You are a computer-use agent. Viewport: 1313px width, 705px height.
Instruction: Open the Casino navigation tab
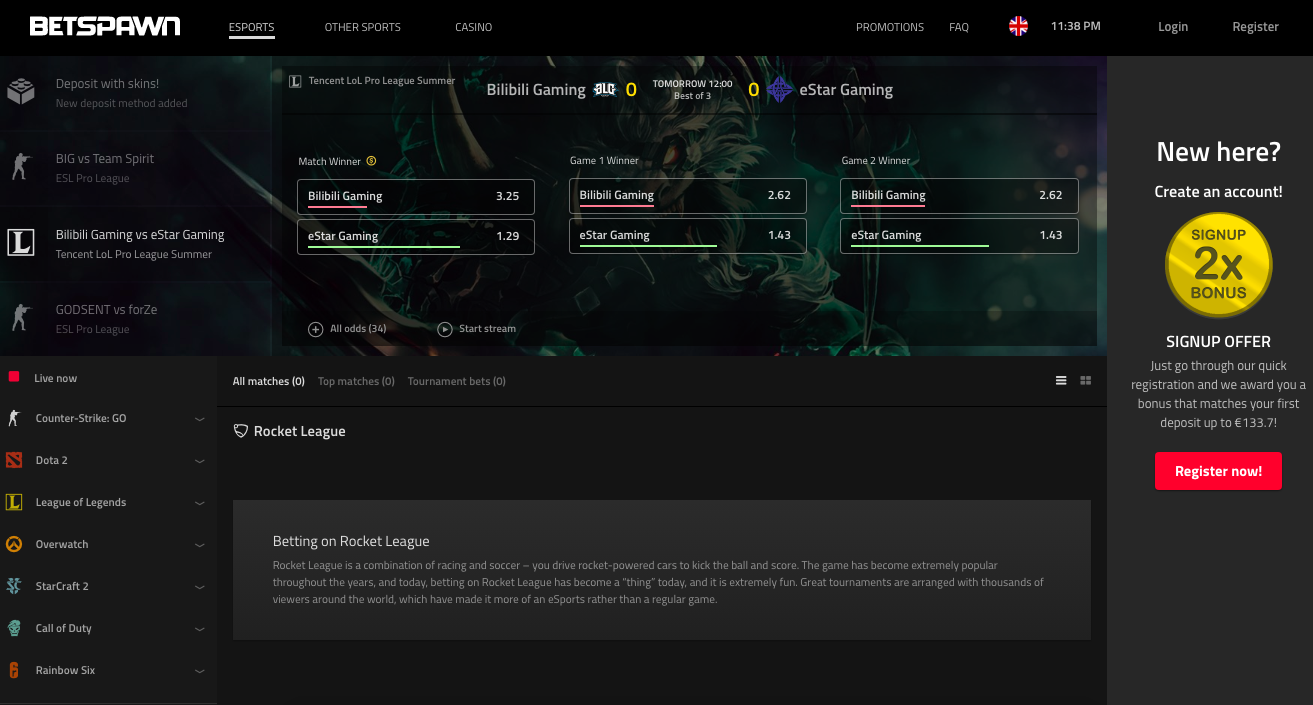pyautogui.click(x=474, y=27)
